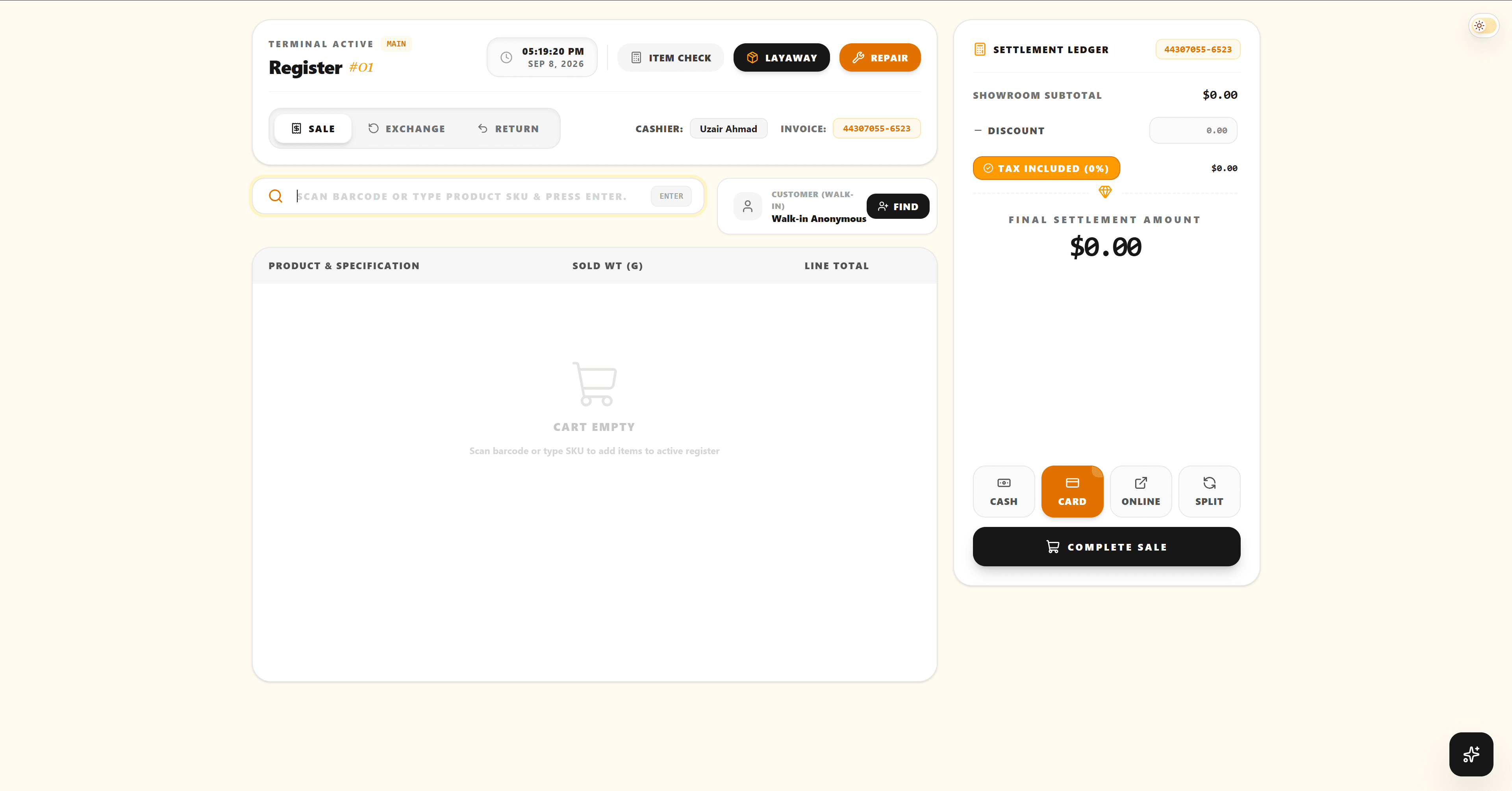The image size is (1512, 791).
Task: Click the search magnifier icon
Action: (275, 196)
